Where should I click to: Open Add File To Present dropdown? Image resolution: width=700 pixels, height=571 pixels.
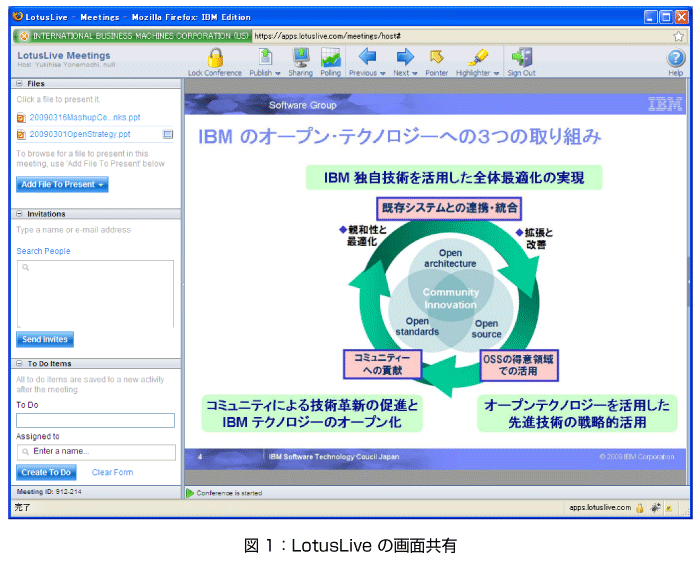(62, 184)
